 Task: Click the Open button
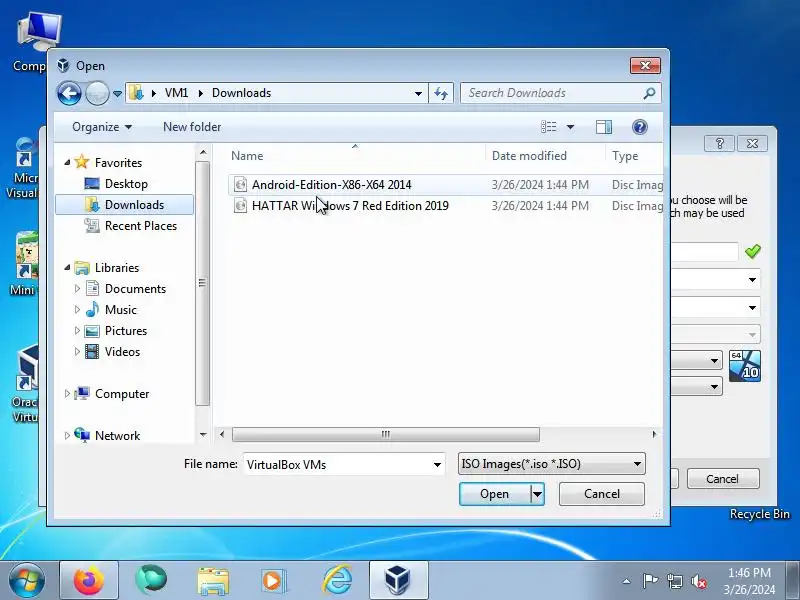[494, 494]
